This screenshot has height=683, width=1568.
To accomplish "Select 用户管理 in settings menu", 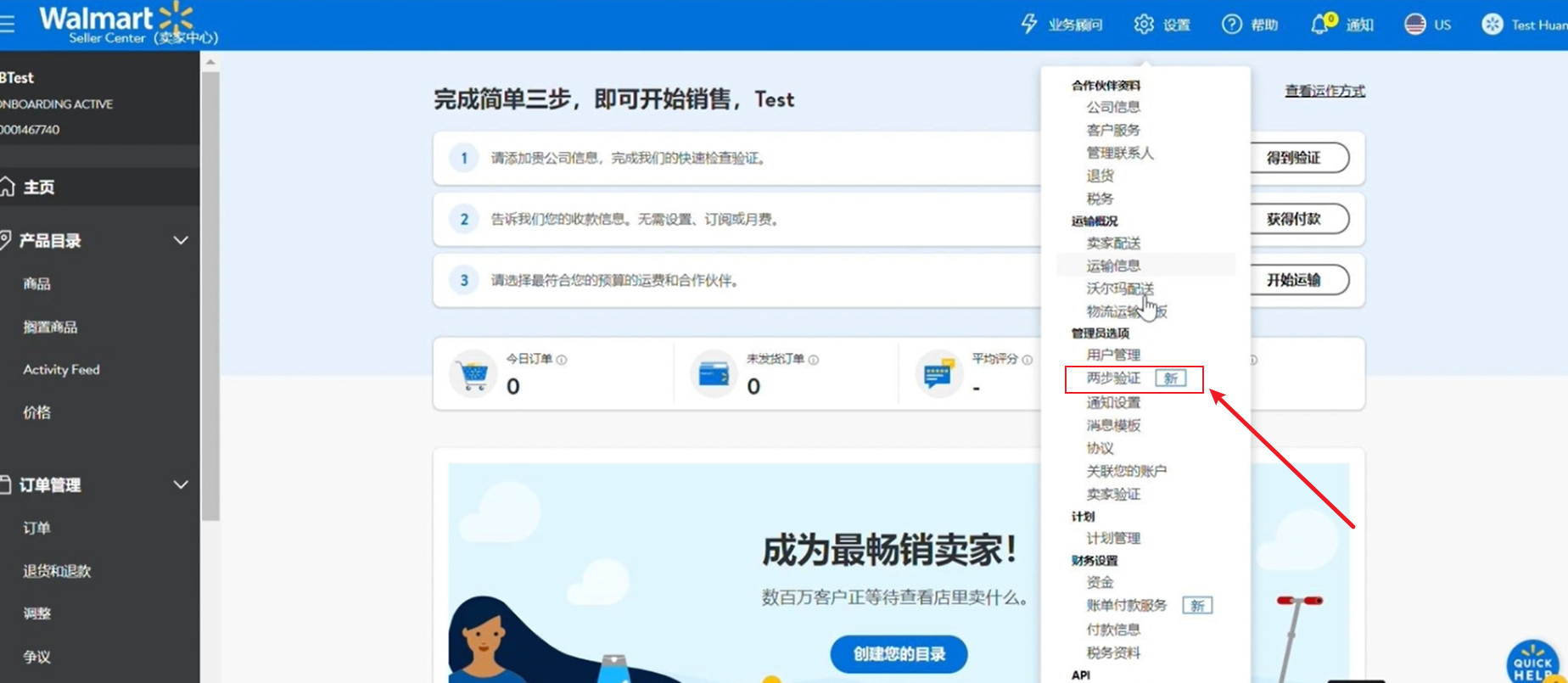I will (x=1113, y=355).
